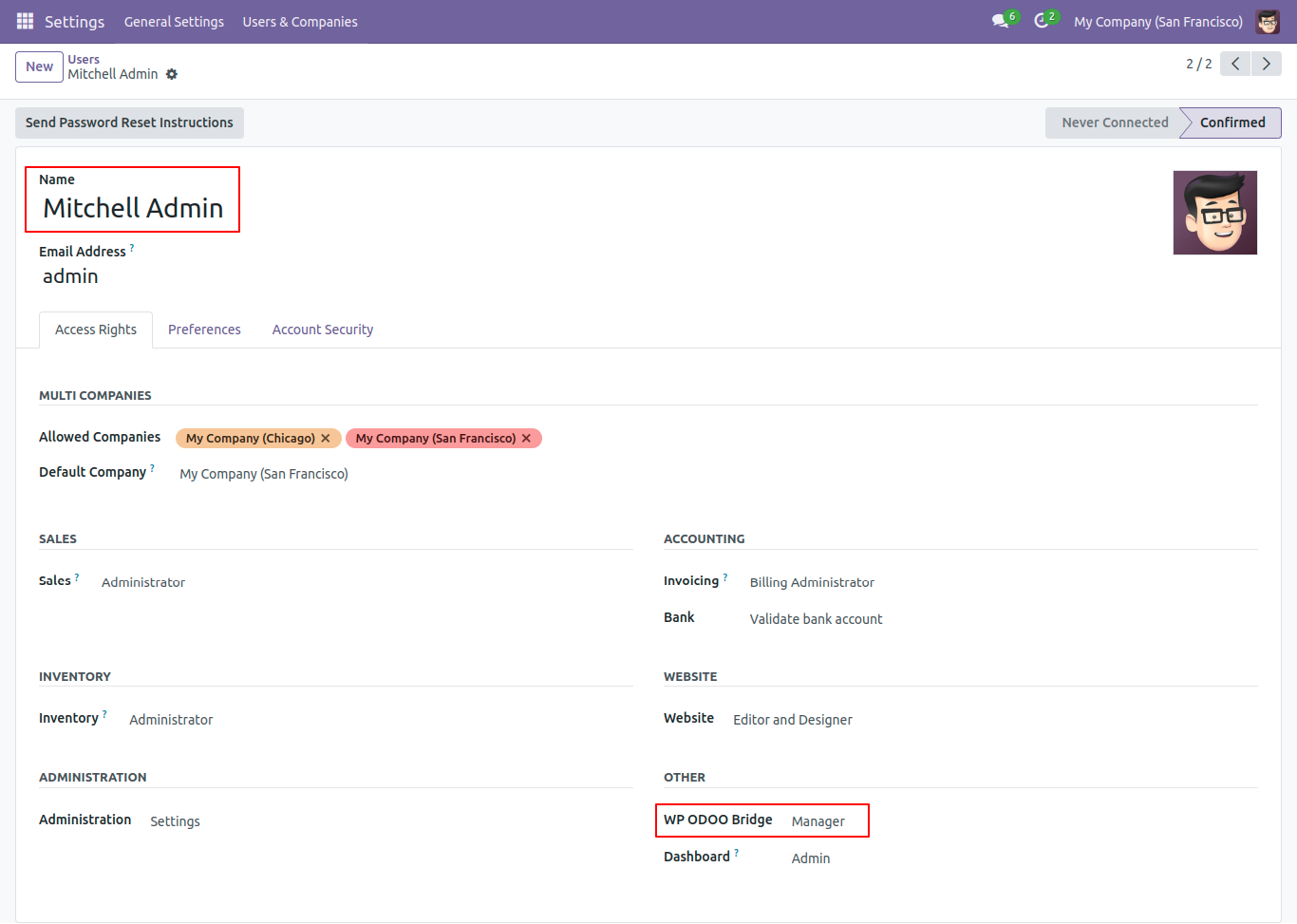Image resolution: width=1297 pixels, height=924 pixels.
Task: Open the gear actions menu beside Mitchell Admin
Action: pos(172,74)
